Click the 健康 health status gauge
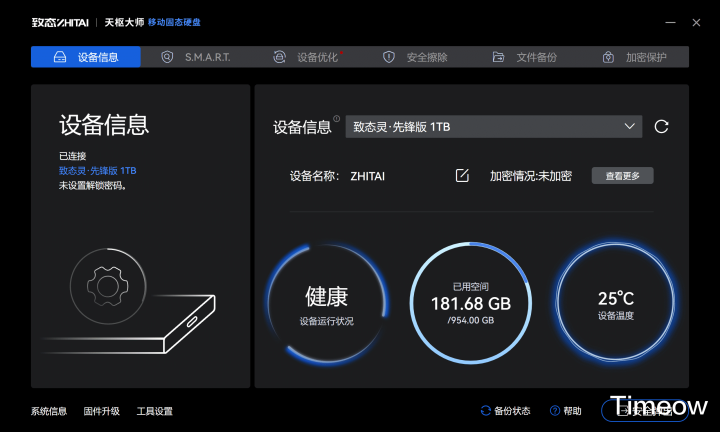Viewport: 720px width, 432px height. [327, 303]
